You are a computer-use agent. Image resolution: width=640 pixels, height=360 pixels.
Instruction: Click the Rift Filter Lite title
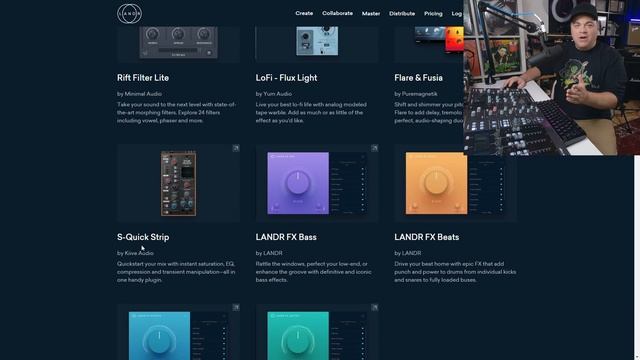pyautogui.click(x=143, y=78)
